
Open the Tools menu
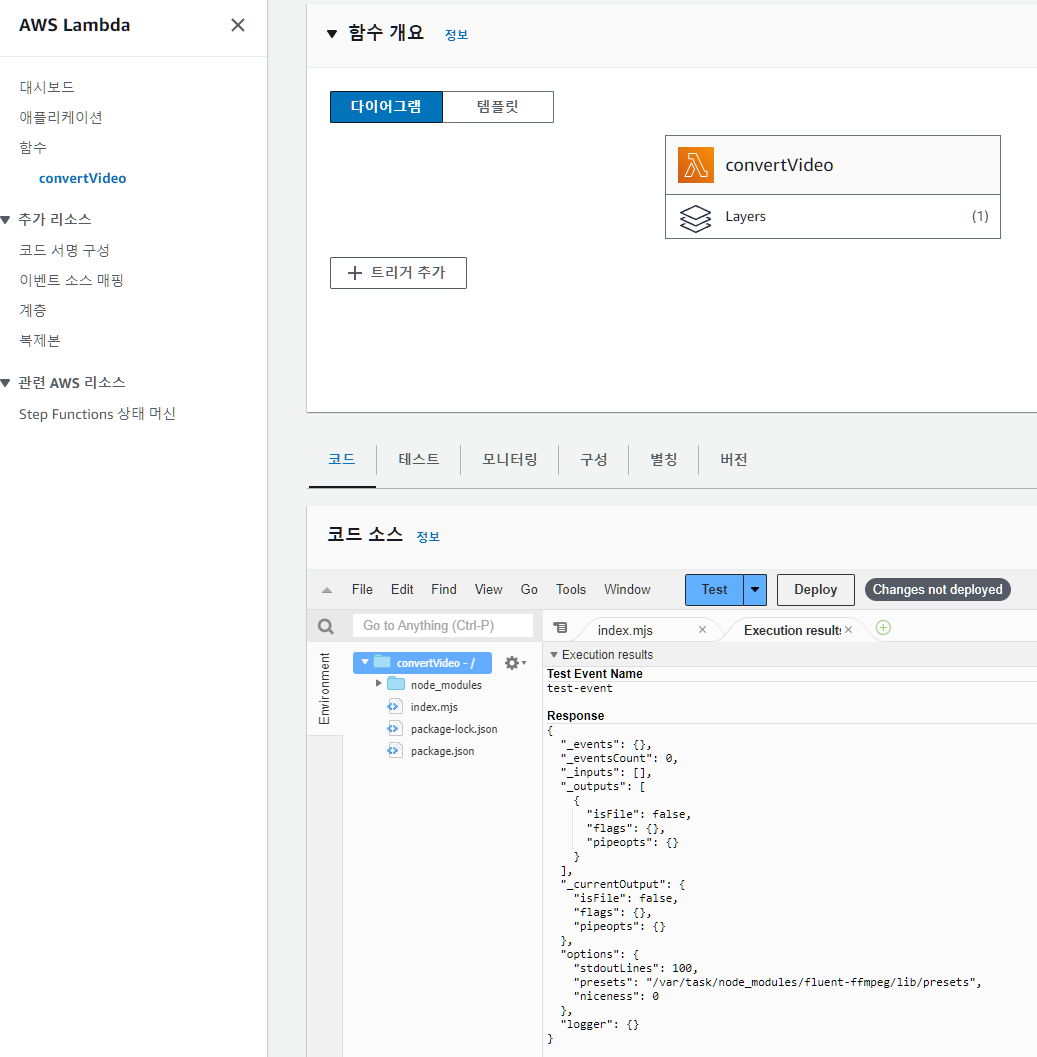coord(570,589)
